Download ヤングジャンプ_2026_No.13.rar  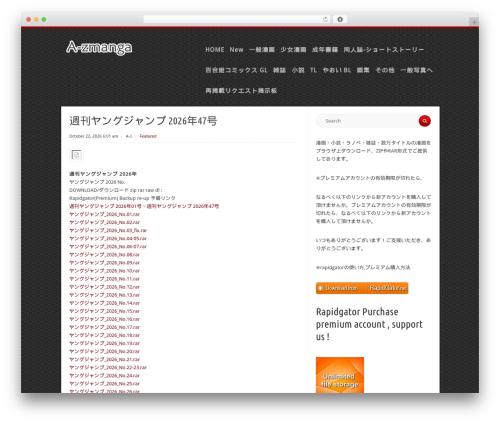point(104,295)
